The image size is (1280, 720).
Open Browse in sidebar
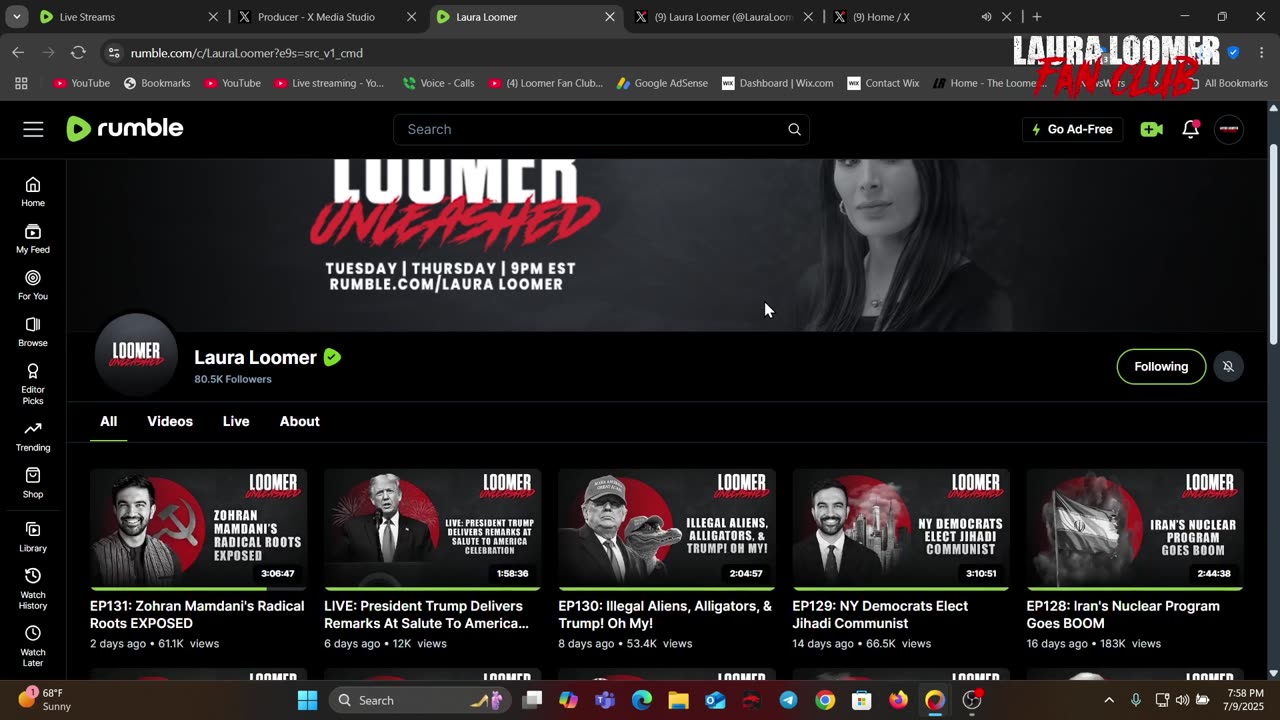point(33,332)
